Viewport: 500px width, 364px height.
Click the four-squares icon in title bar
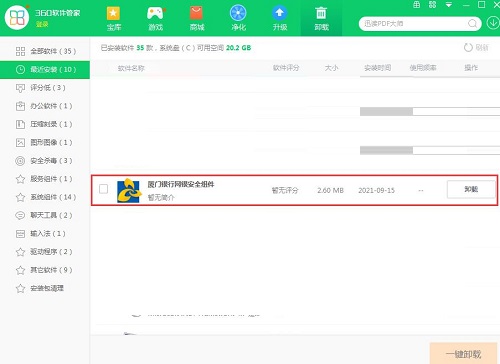433,5
